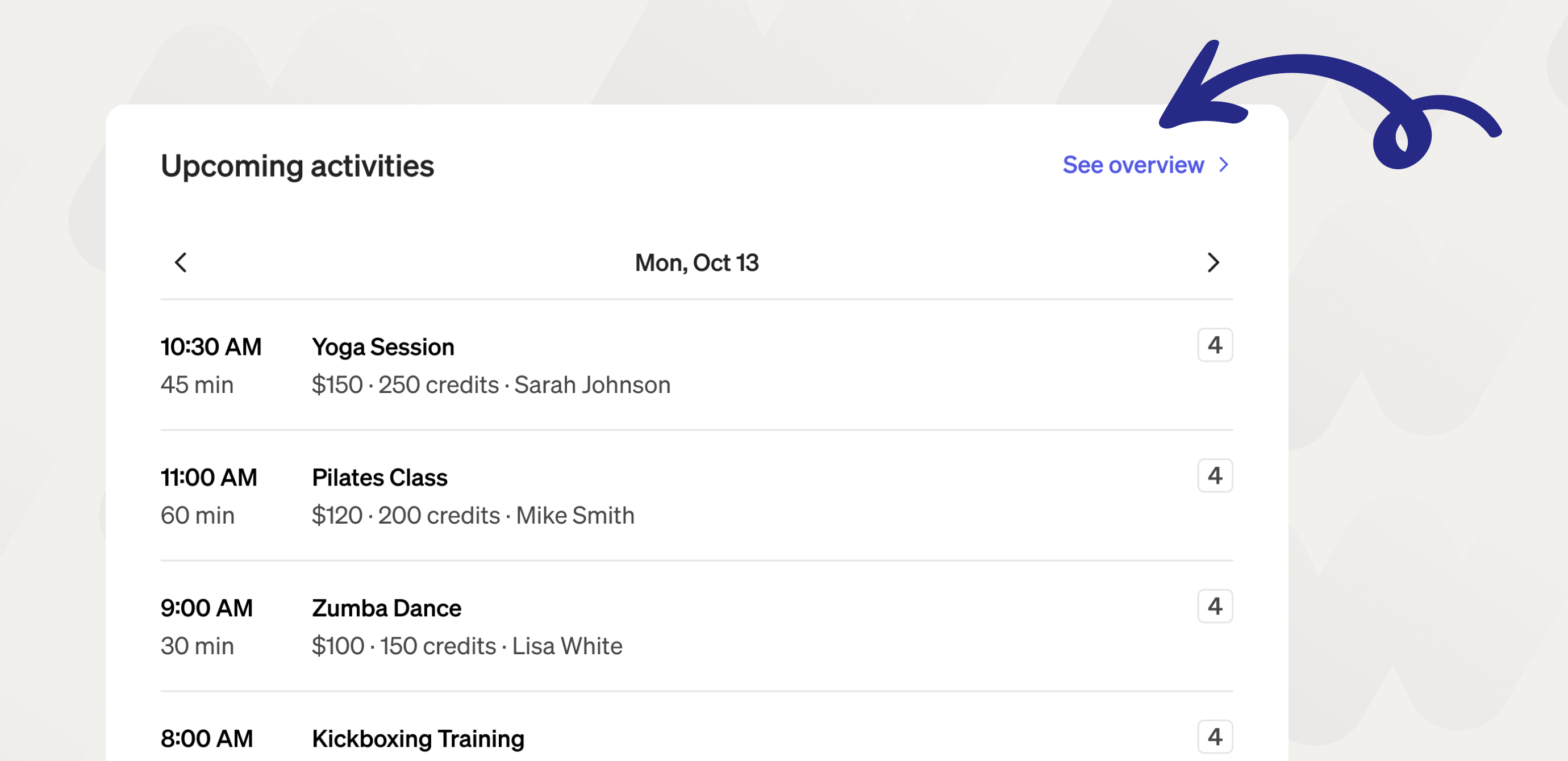The height and width of the screenshot is (761, 1568).
Task: Open the Yoga Session activity
Action: click(x=383, y=347)
